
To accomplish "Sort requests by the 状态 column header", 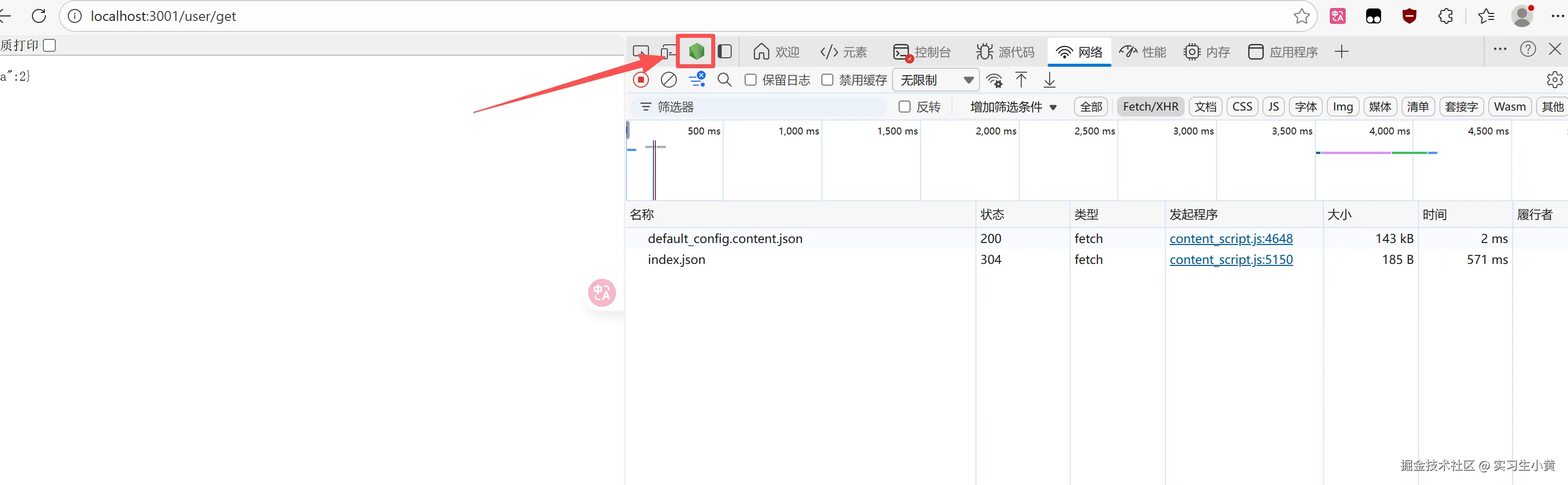I will pyautogui.click(x=1023, y=215).
